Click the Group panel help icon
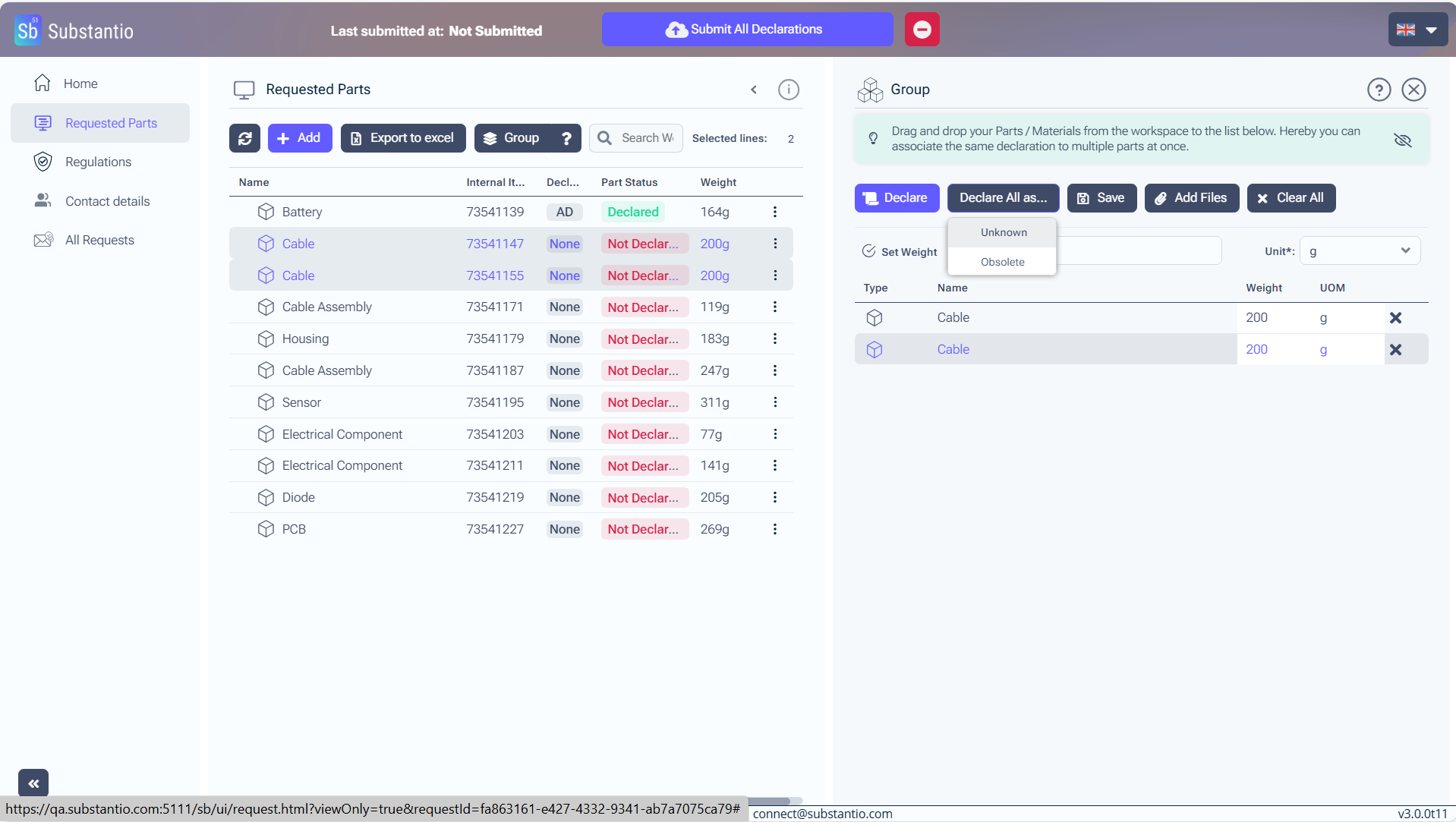Image resolution: width=1456 pixels, height=822 pixels. coord(1379,90)
